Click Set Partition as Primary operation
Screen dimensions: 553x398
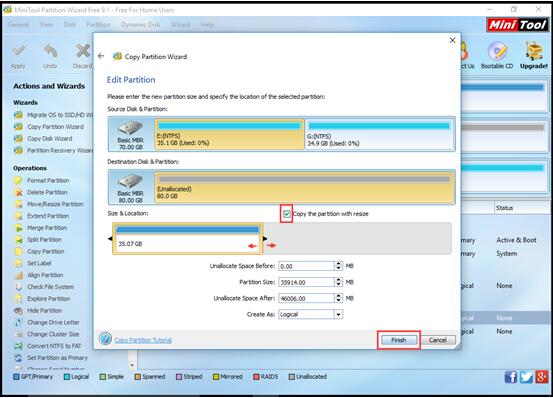[x=57, y=358]
